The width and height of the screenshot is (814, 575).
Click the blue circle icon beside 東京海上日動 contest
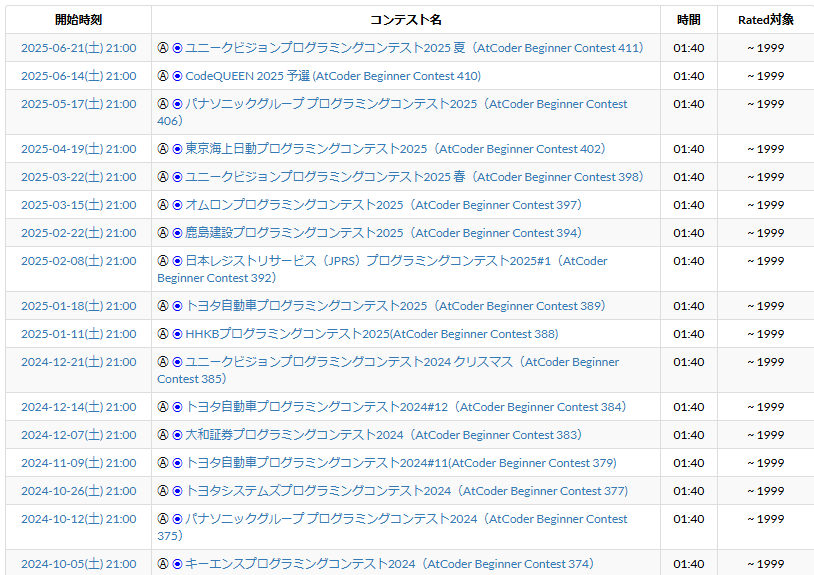point(177,149)
